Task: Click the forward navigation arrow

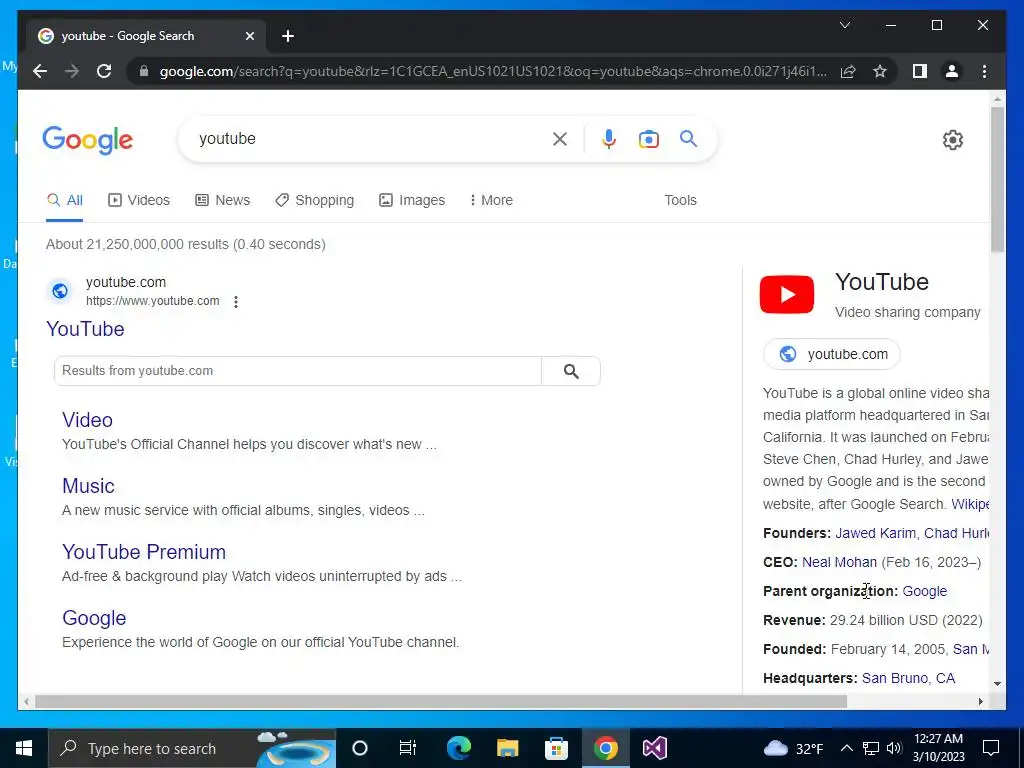Action: click(72, 71)
